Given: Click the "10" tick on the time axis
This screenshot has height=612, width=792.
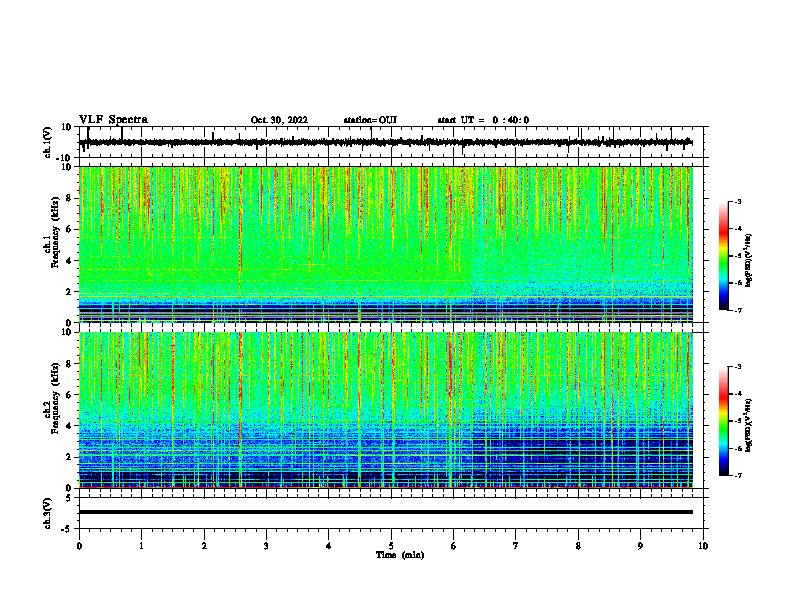Looking at the screenshot, I should (703, 546).
